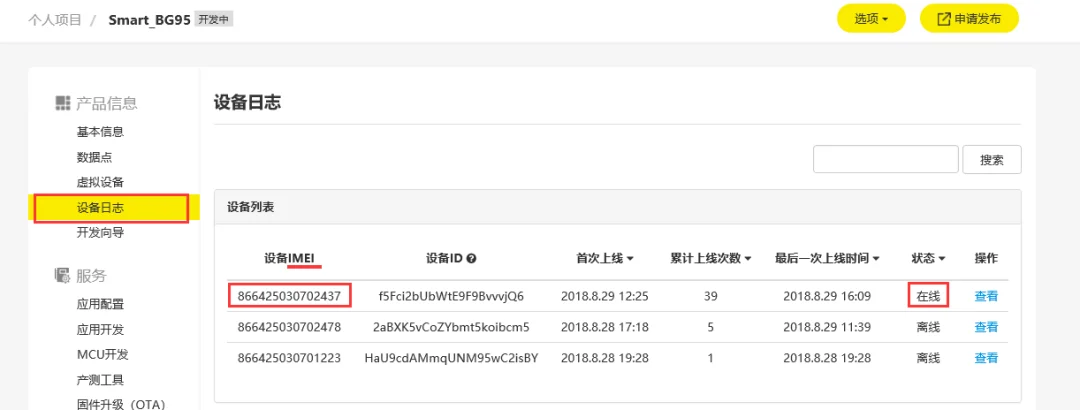Click 查看 for device 866425030702478

[x=986, y=327]
